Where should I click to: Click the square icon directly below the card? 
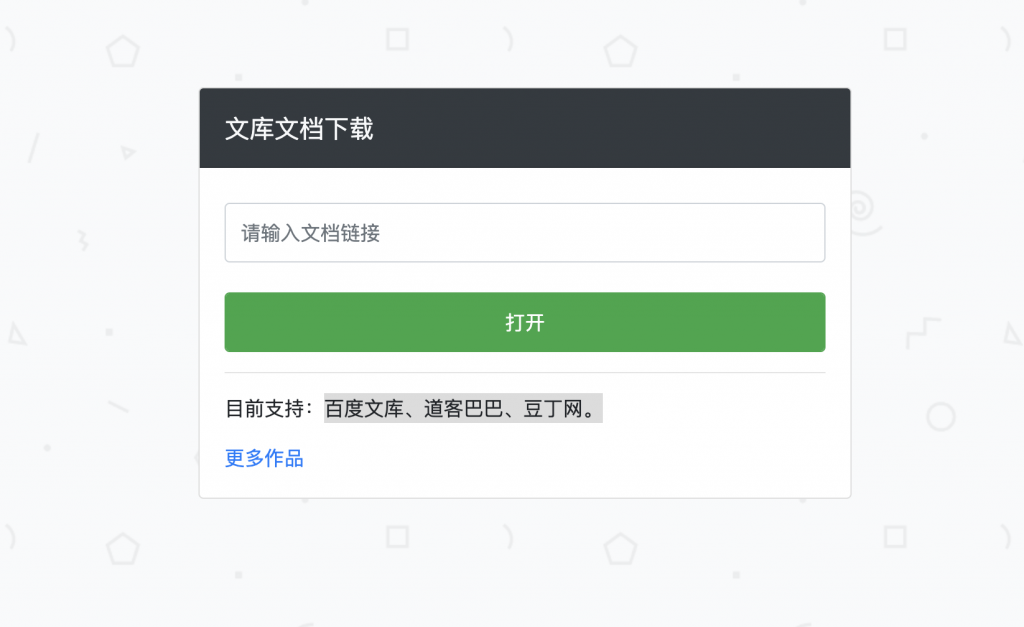[398, 537]
